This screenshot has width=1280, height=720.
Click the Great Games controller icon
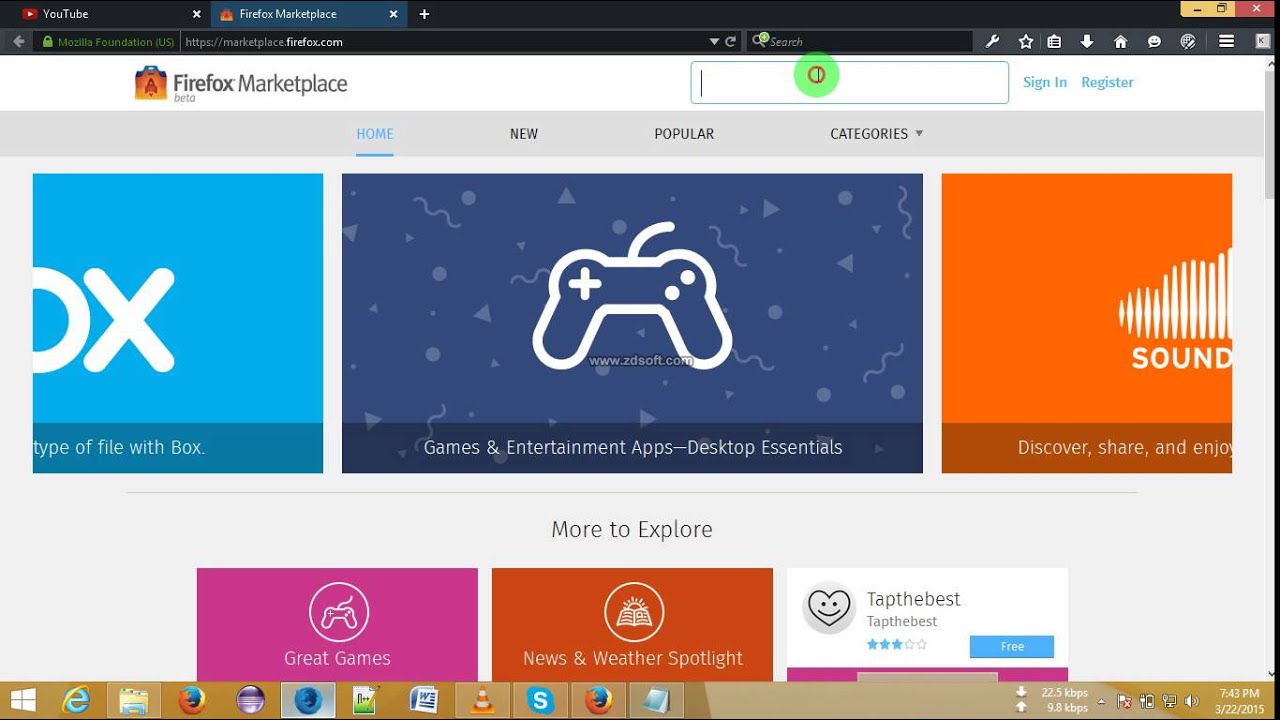tap(338, 612)
